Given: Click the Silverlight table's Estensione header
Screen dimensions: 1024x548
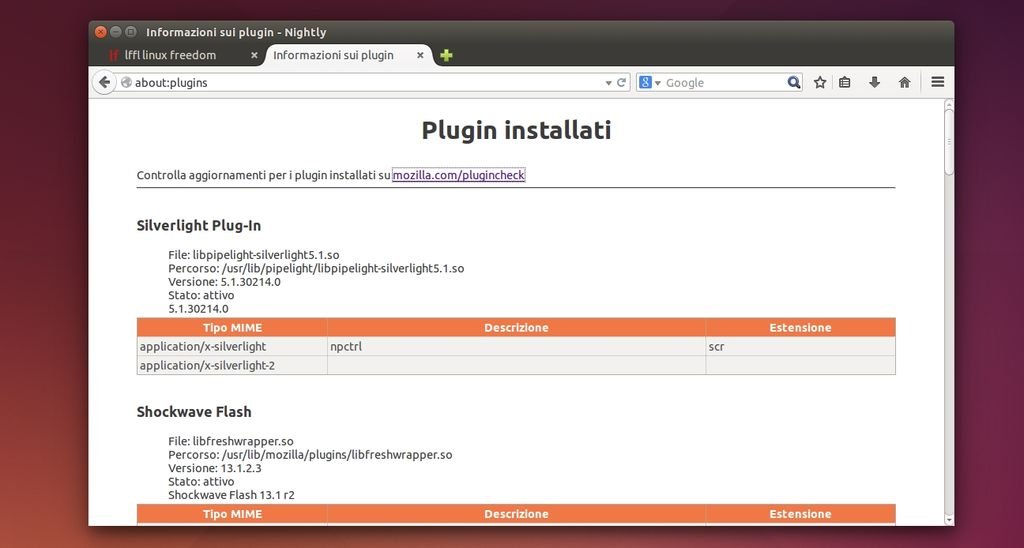Looking at the screenshot, I should pos(800,328).
